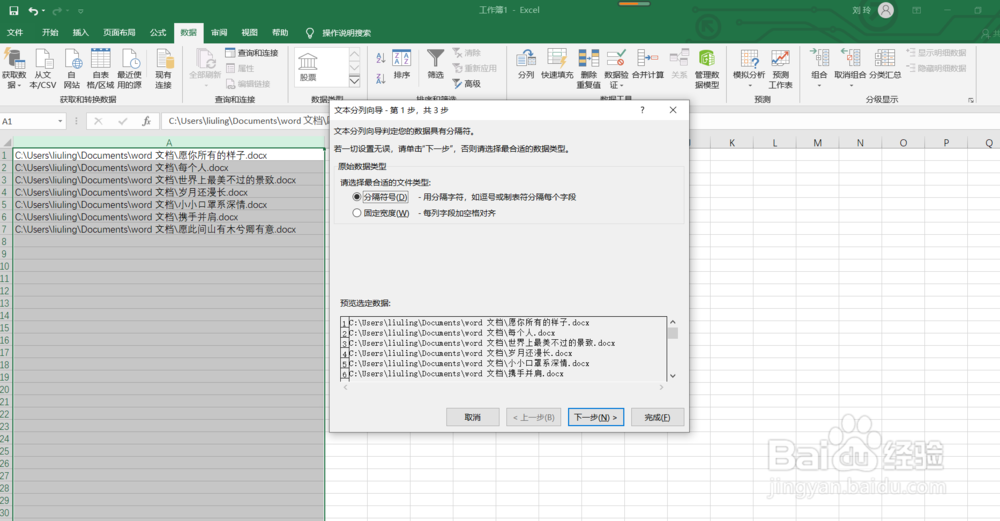Click the select-all corner of sheet
Screen dimensions: 1000x521
6,143
